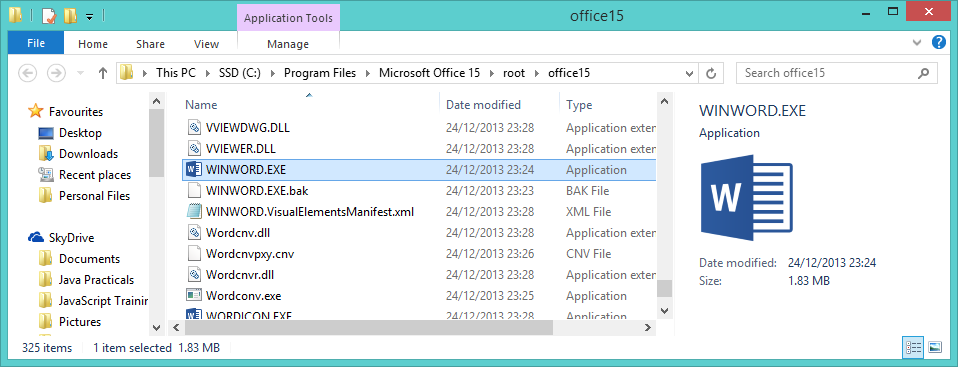The height and width of the screenshot is (367, 958).
Task: Open the Home ribbon tab
Action: [93, 43]
